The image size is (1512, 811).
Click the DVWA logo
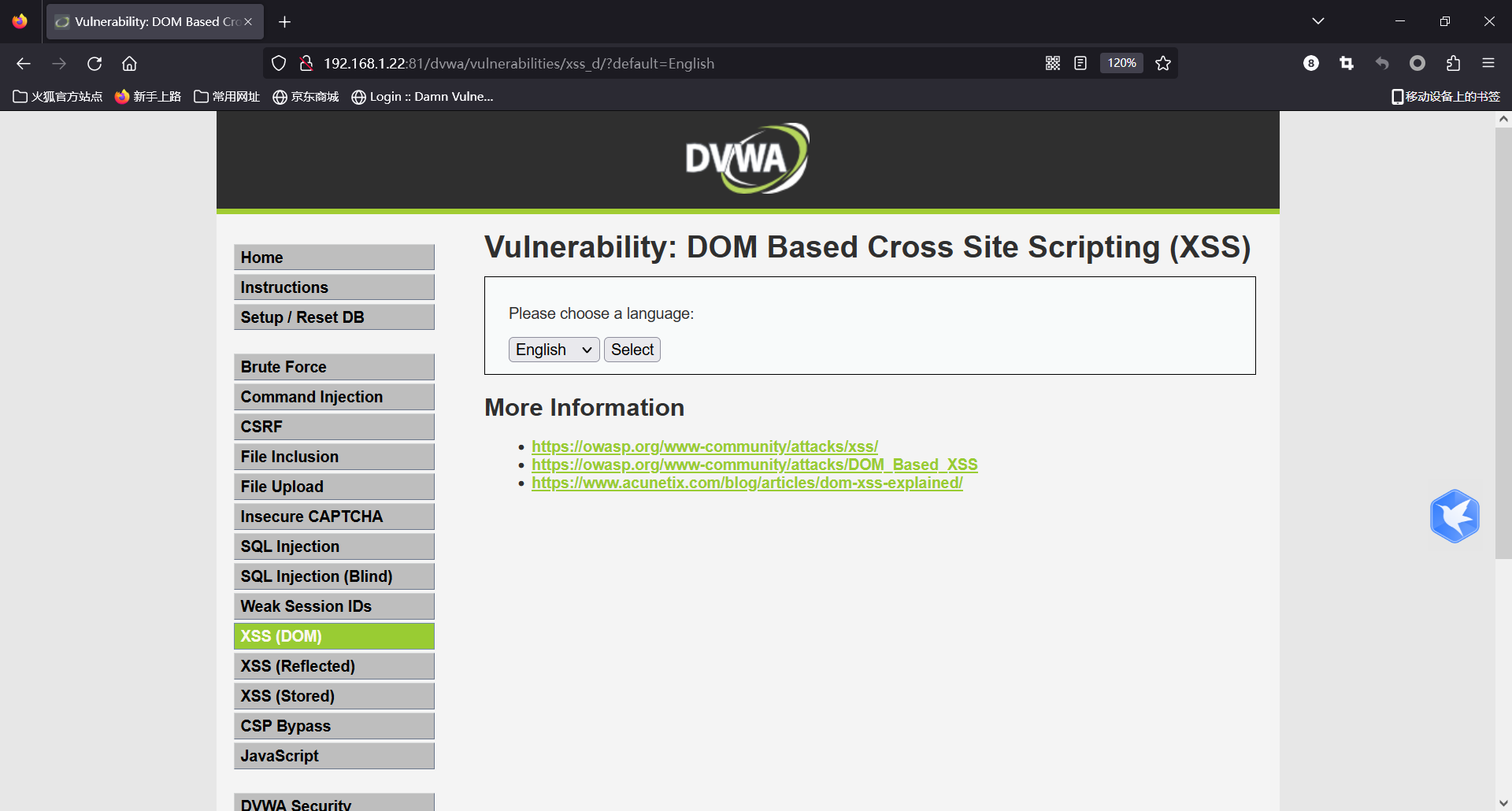747,158
